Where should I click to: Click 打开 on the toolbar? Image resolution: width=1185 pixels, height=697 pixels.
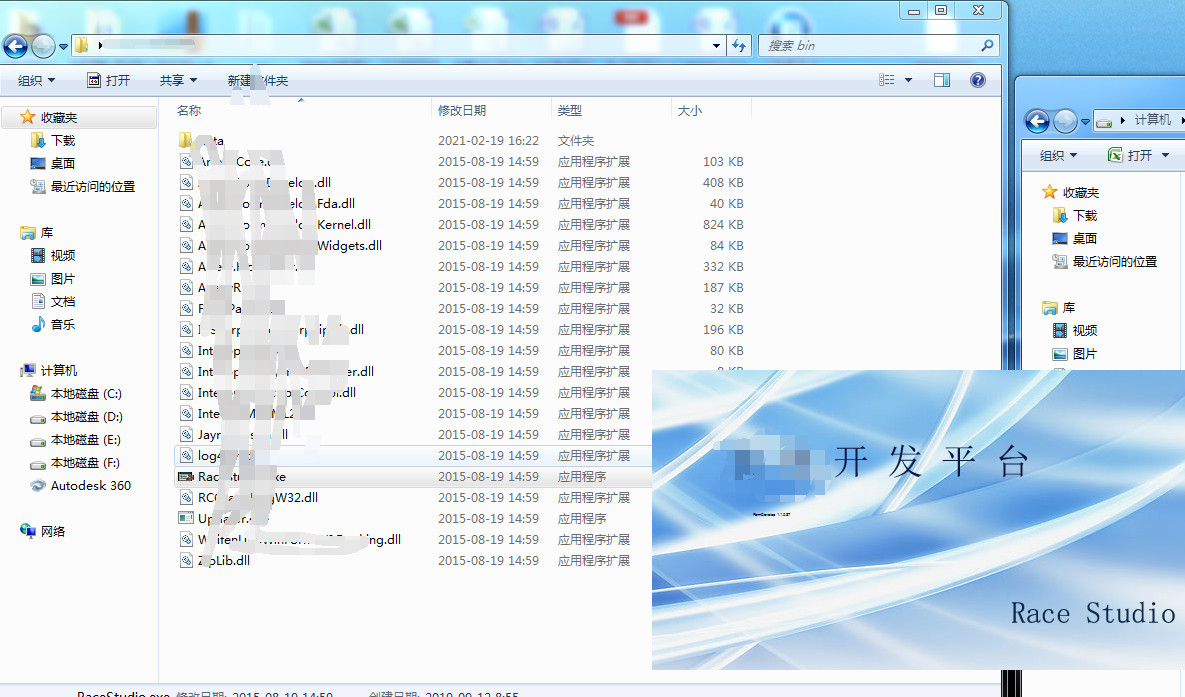(117, 80)
